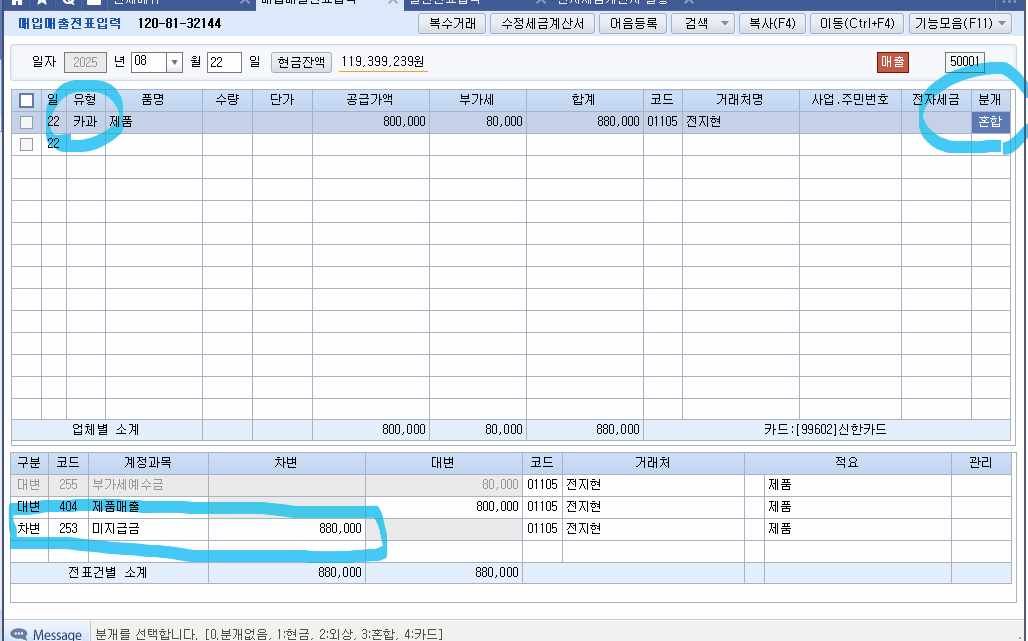Click the year field showing 2025
Screen dimensions: 1028x641
[85, 62]
